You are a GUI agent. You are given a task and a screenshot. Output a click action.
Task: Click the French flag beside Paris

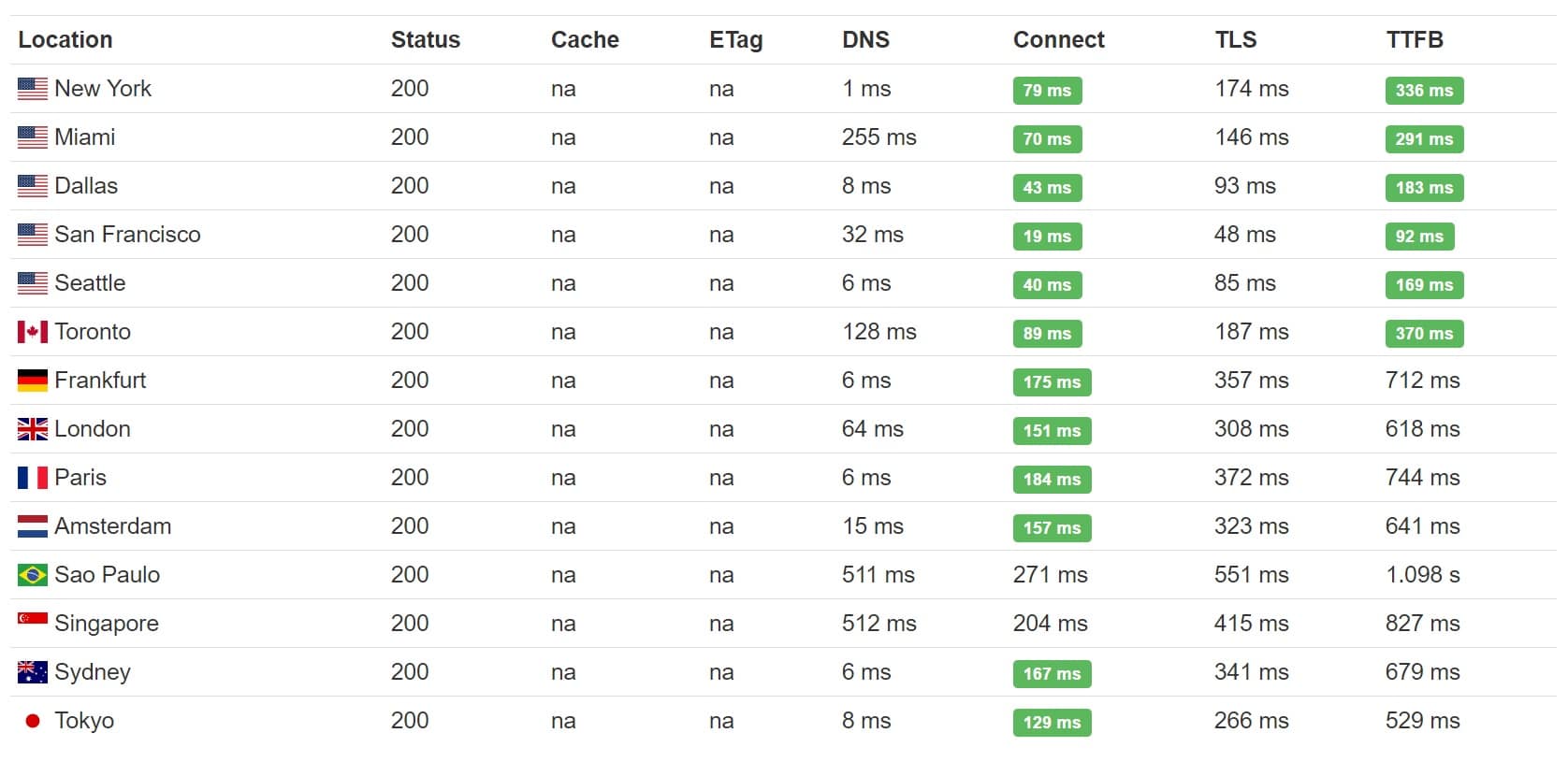[x=32, y=478]
